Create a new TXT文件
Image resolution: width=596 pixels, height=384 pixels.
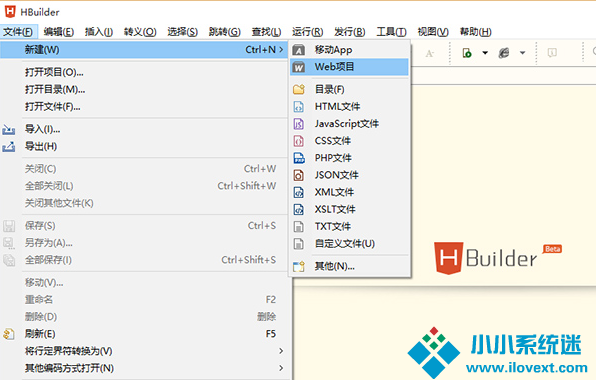pos(350,226)
